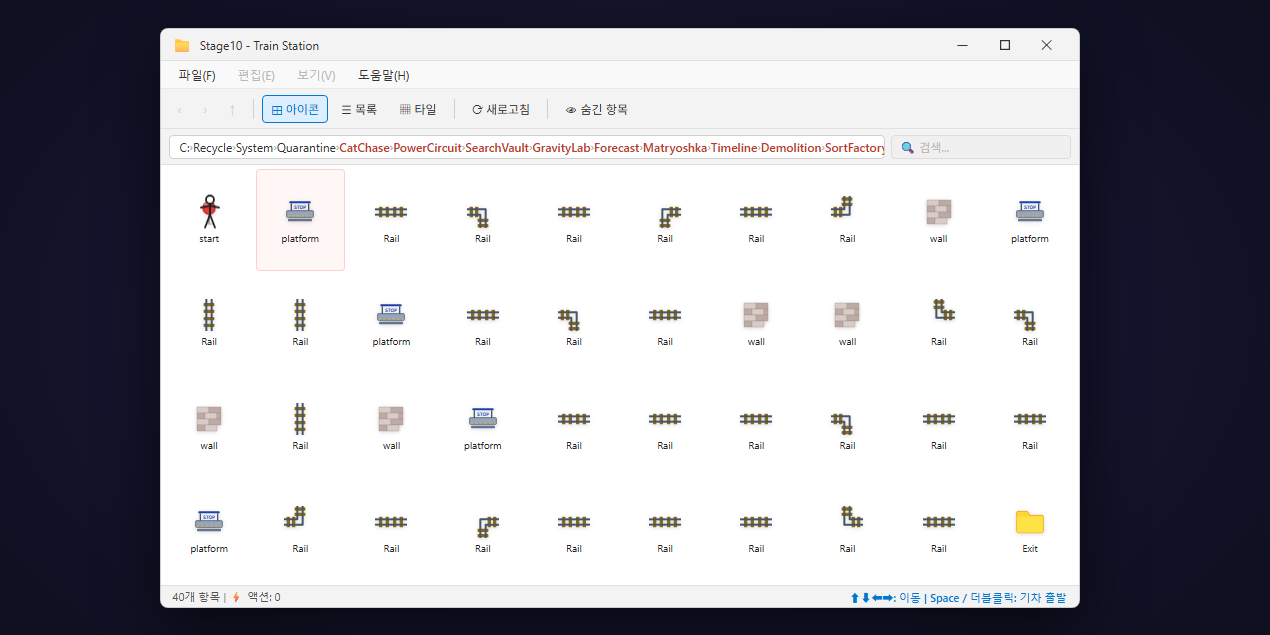Viewport: 1270px width, 635px height.
Task: Open the Exit folder icon
Action: 1029,522
